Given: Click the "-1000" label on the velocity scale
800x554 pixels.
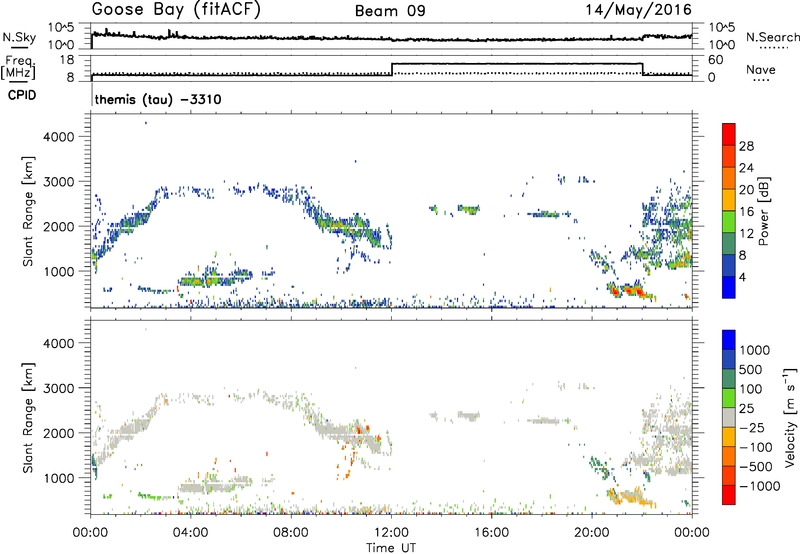Looking at the screenshot, I should (x=759, y=486).
